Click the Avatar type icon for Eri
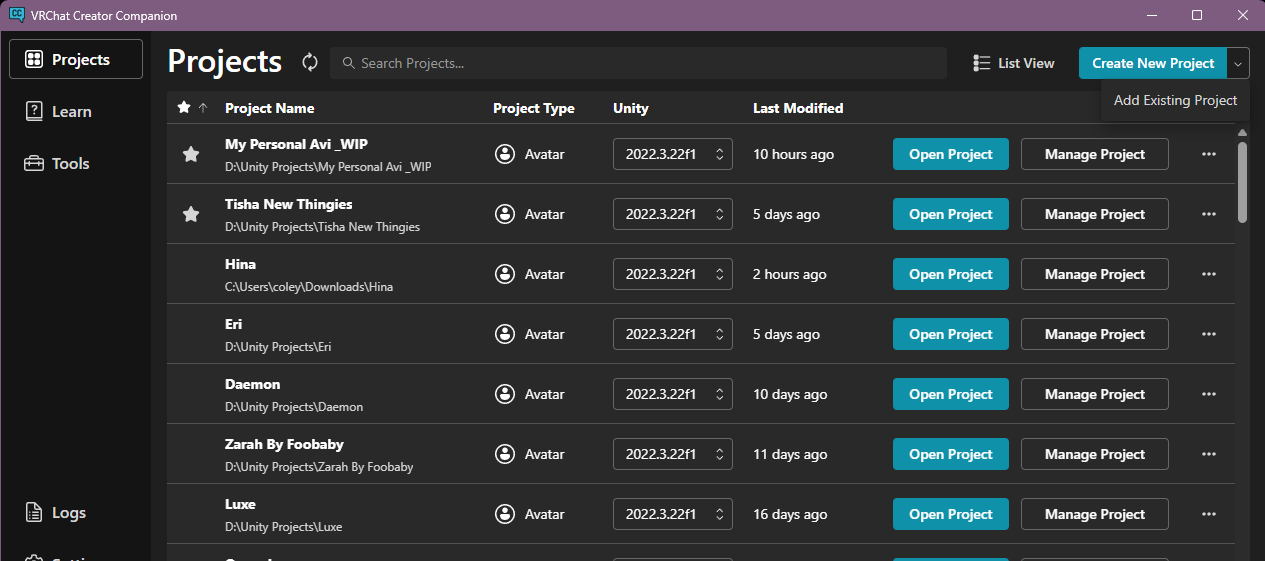 [x=505, y=334]
